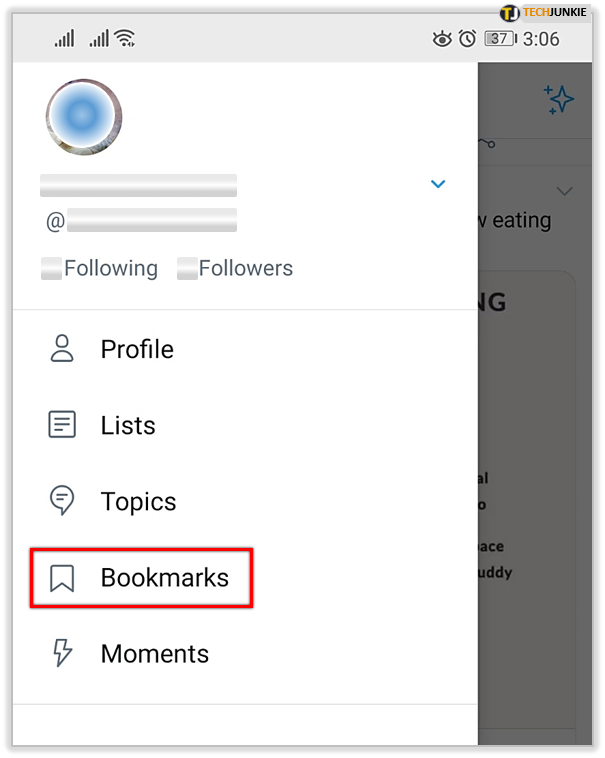Tap the battery level indicator
This screenshot has width=605, height=758.
(499, 39)
